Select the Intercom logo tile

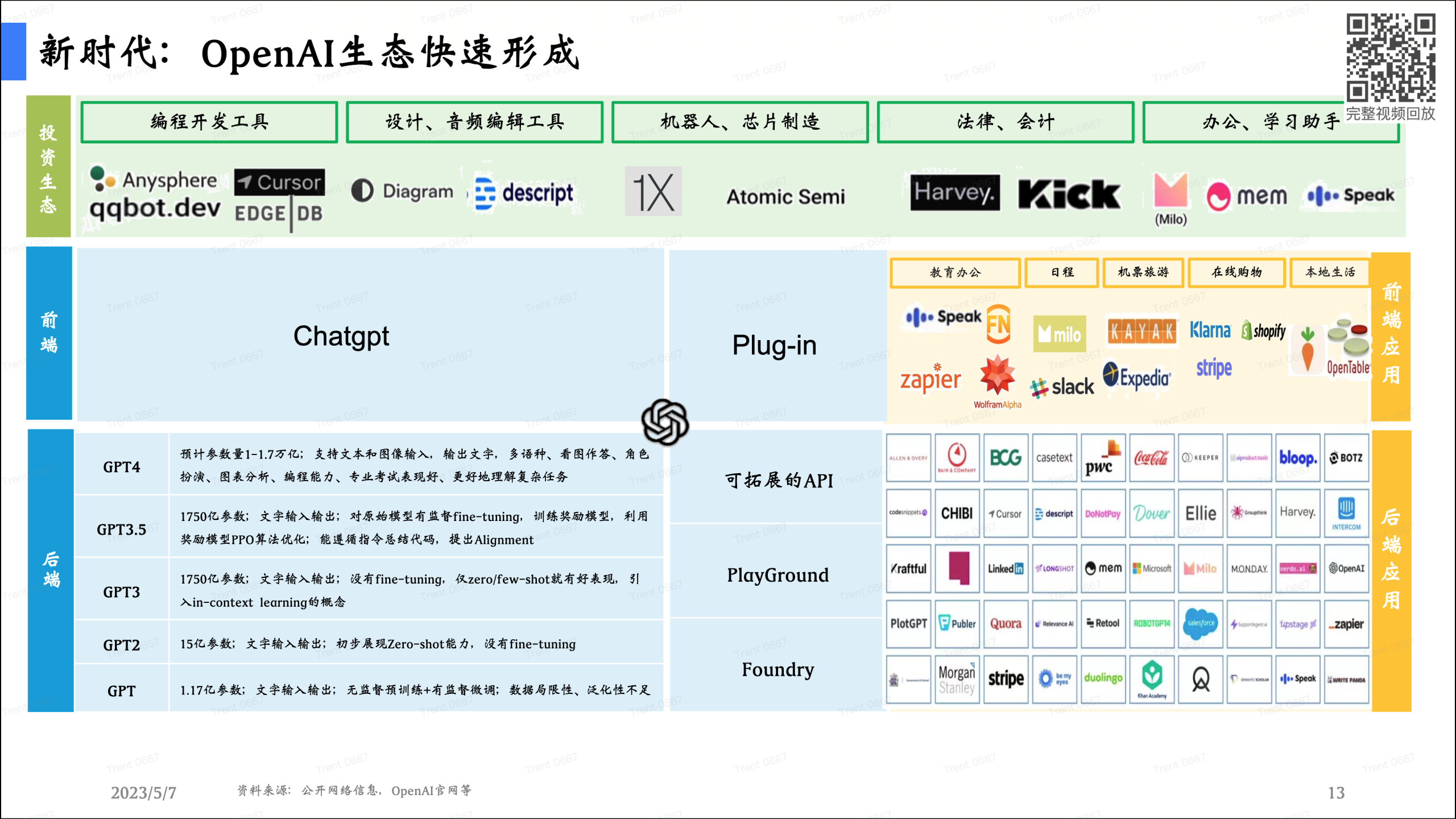point(1346,514)
